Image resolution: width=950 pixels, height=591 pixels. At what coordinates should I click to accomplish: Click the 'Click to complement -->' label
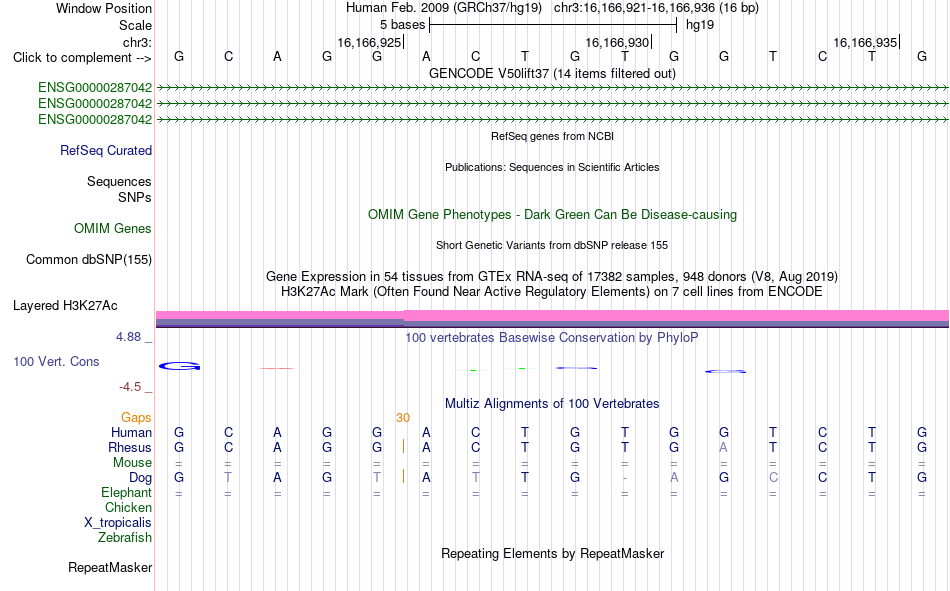pos(82,58)
